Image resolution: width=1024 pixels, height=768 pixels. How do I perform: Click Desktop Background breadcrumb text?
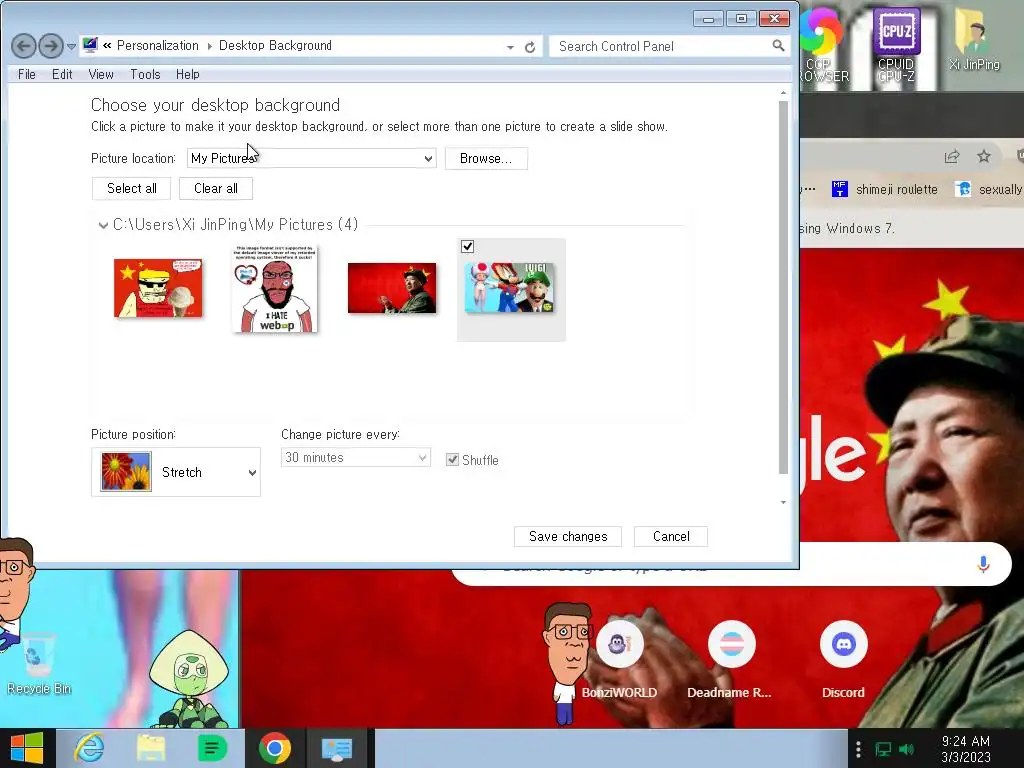click(275, 46)
